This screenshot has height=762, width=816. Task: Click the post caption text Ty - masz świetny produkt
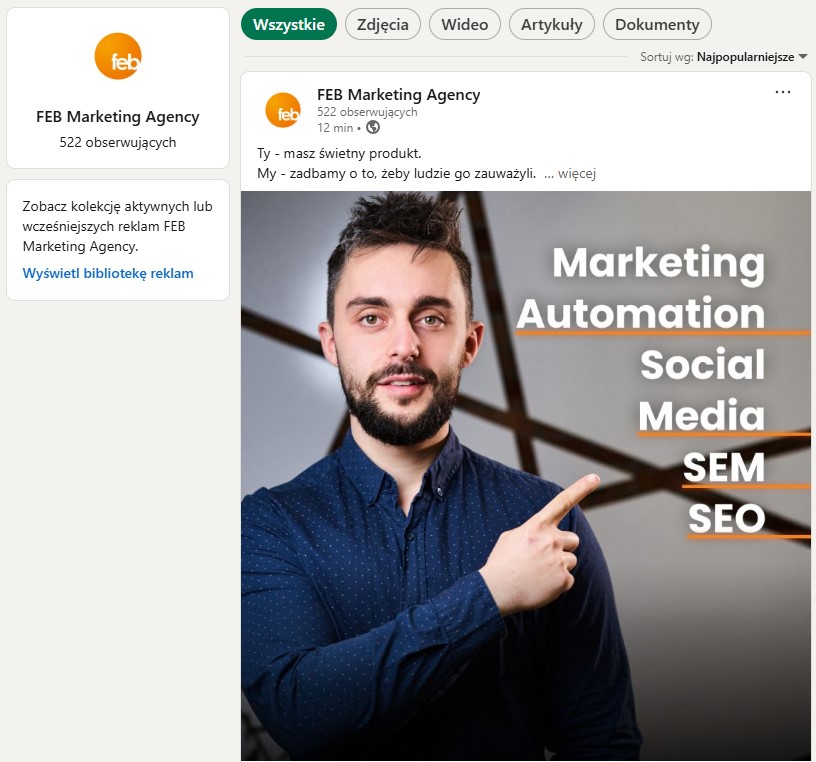339,154
